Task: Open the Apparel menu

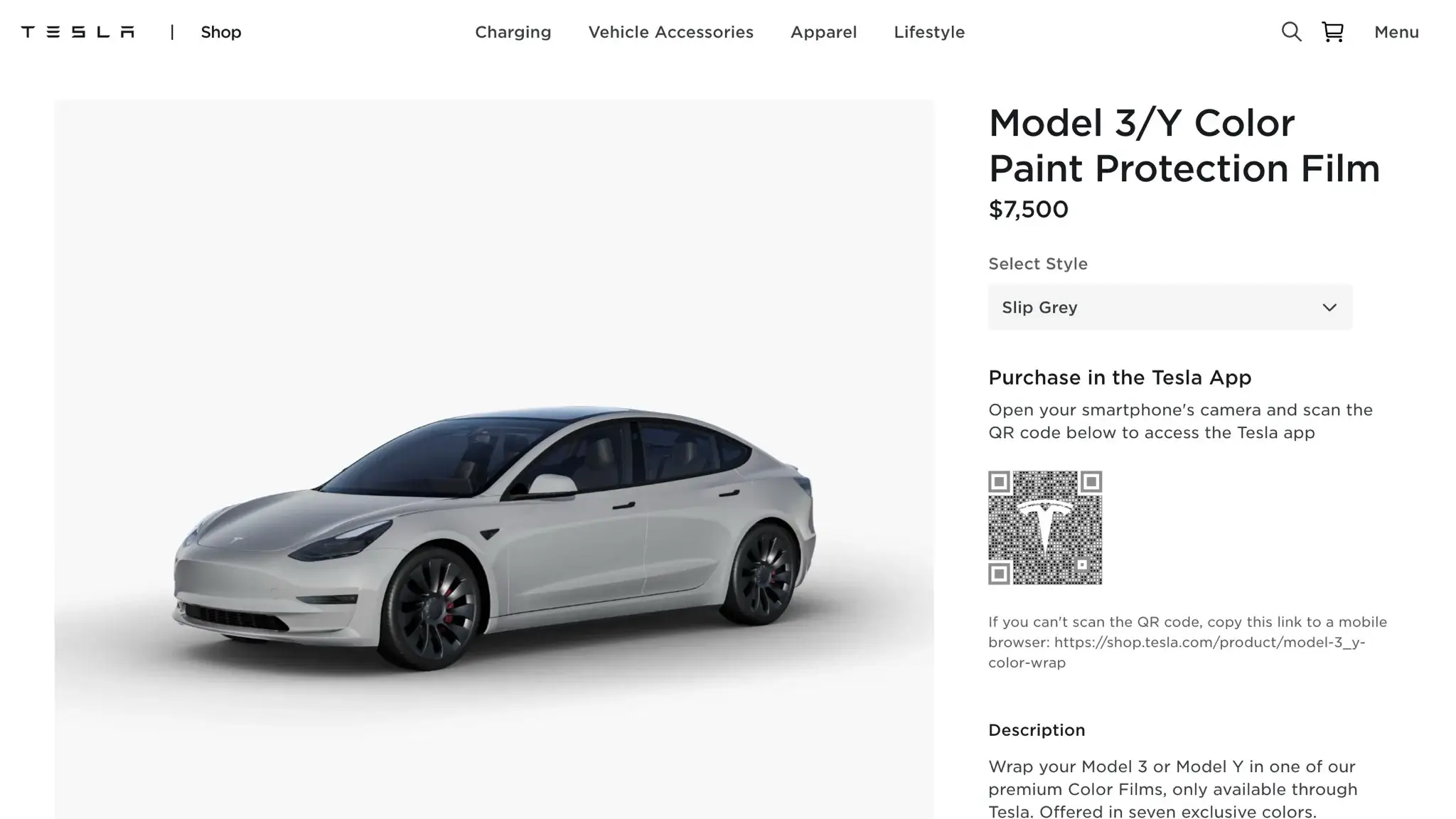Action: [x=823, y=32]
